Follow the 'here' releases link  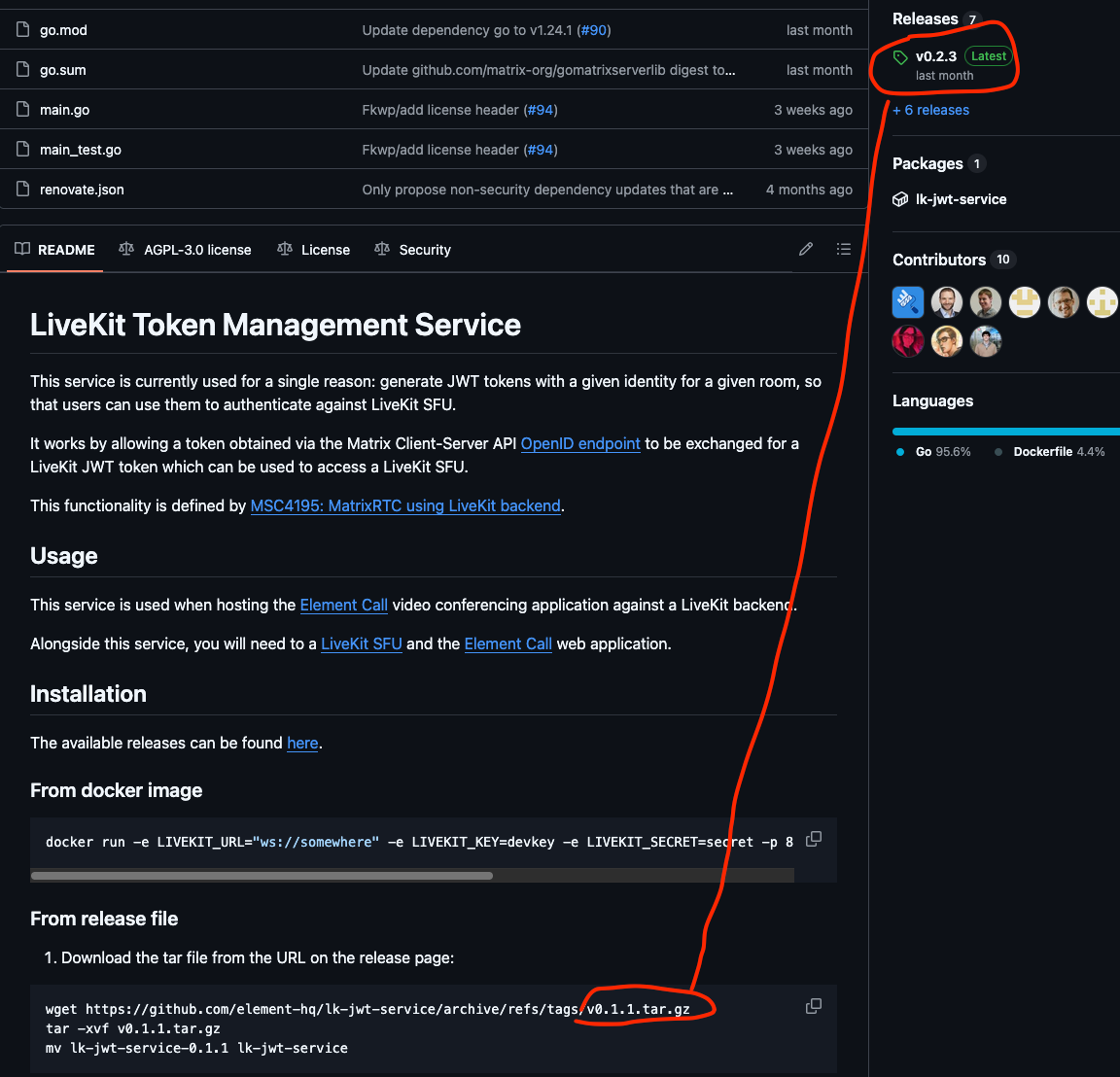pyautogui.click(x=302, y=744)
